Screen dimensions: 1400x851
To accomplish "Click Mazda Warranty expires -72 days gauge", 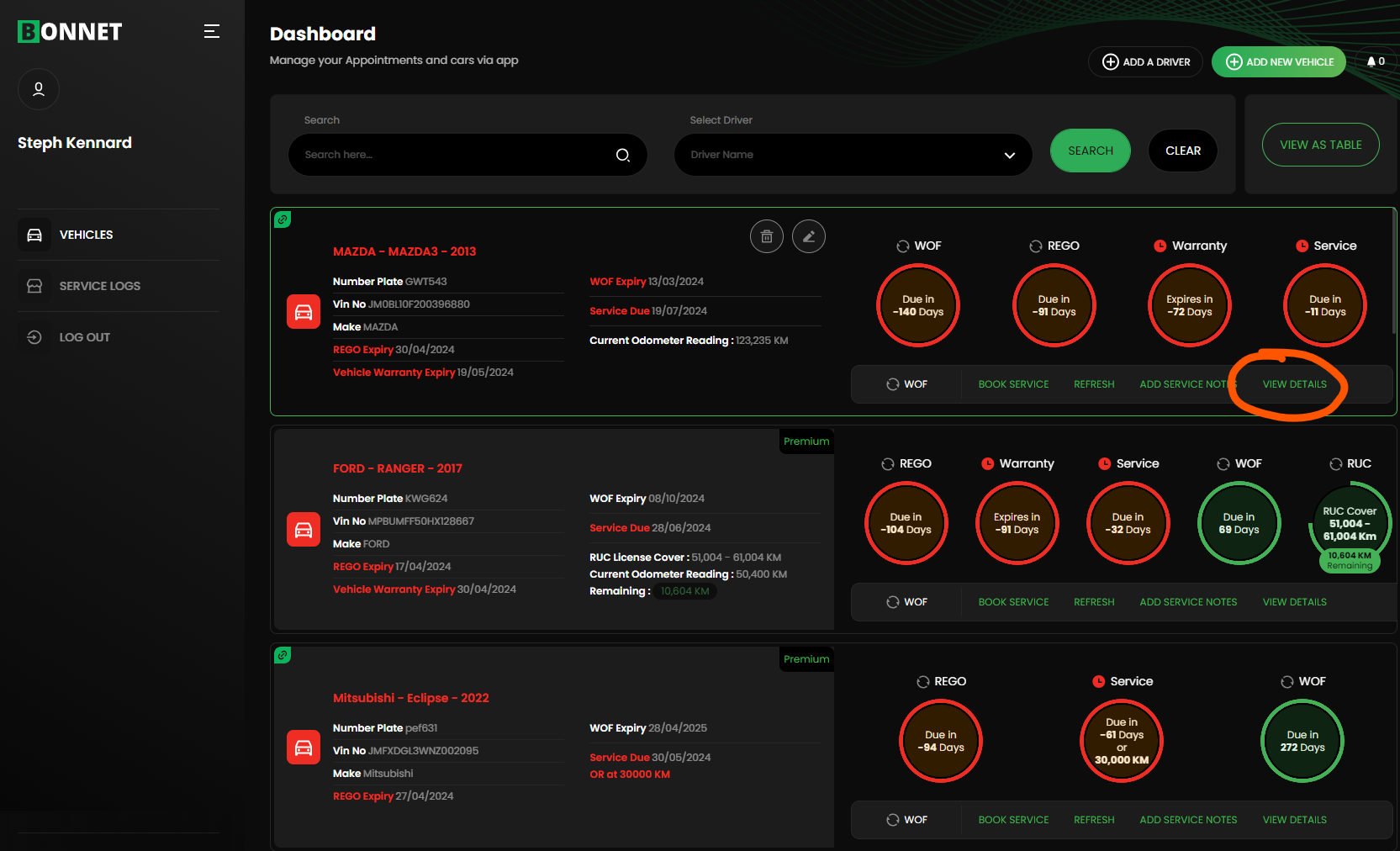I will coord(1190,305).
